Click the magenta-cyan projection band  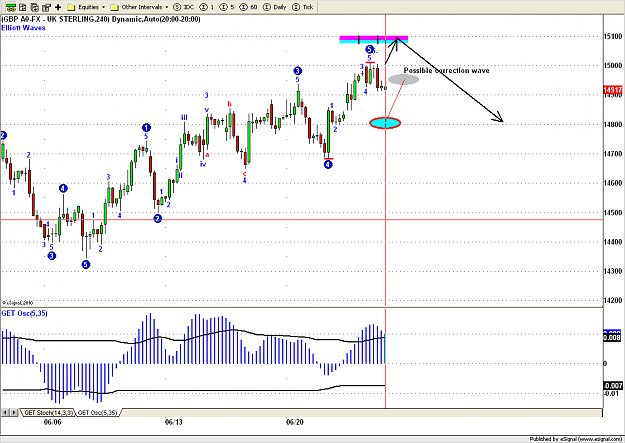tap(373, 39)
